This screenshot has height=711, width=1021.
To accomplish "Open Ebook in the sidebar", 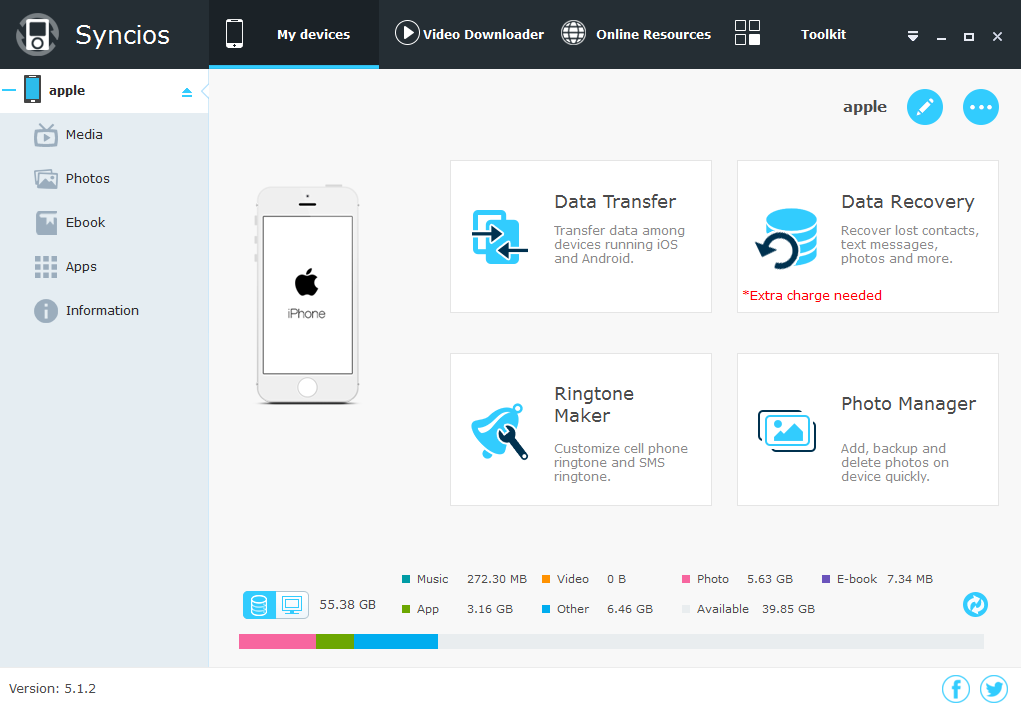I will pos(104,223).
